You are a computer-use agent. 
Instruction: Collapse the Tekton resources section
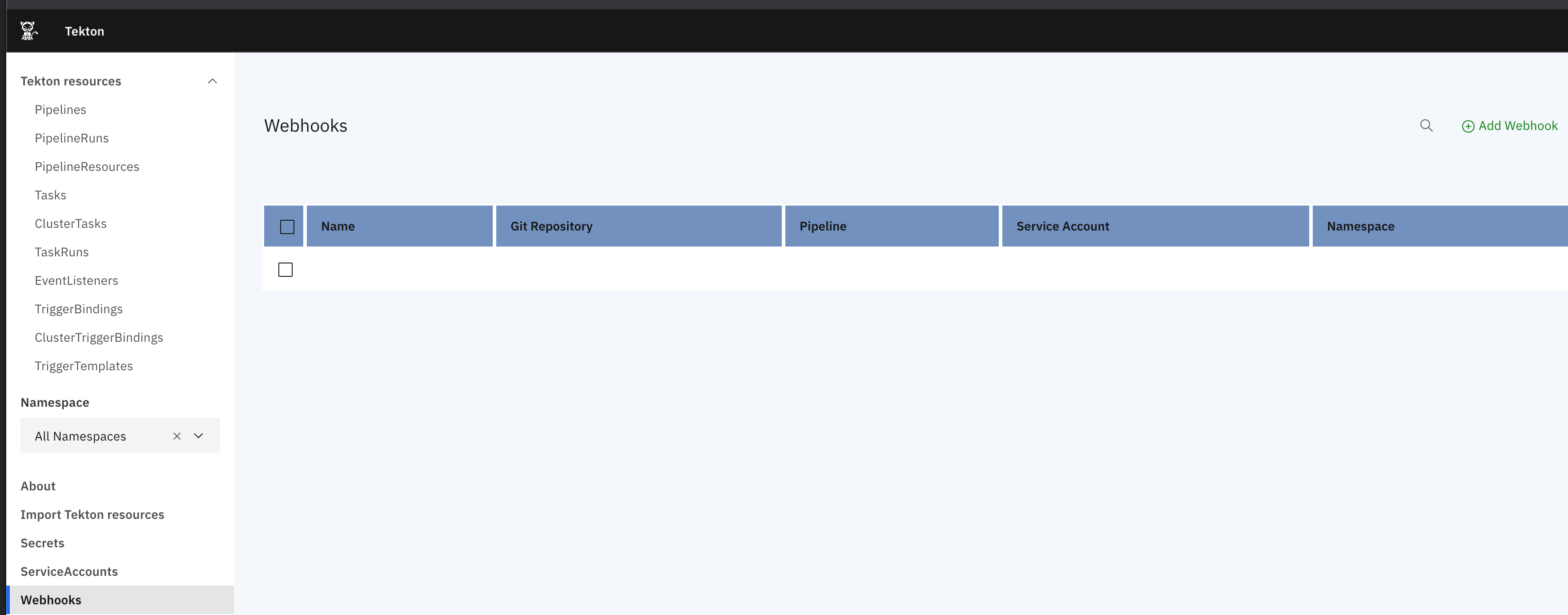tap(212, 81)
